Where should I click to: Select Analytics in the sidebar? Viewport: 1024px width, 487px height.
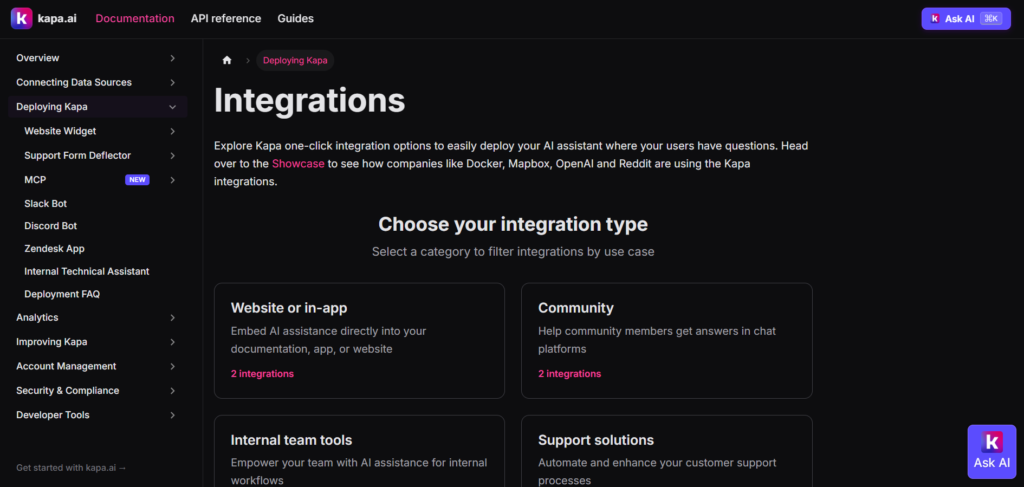pos(37,317)
